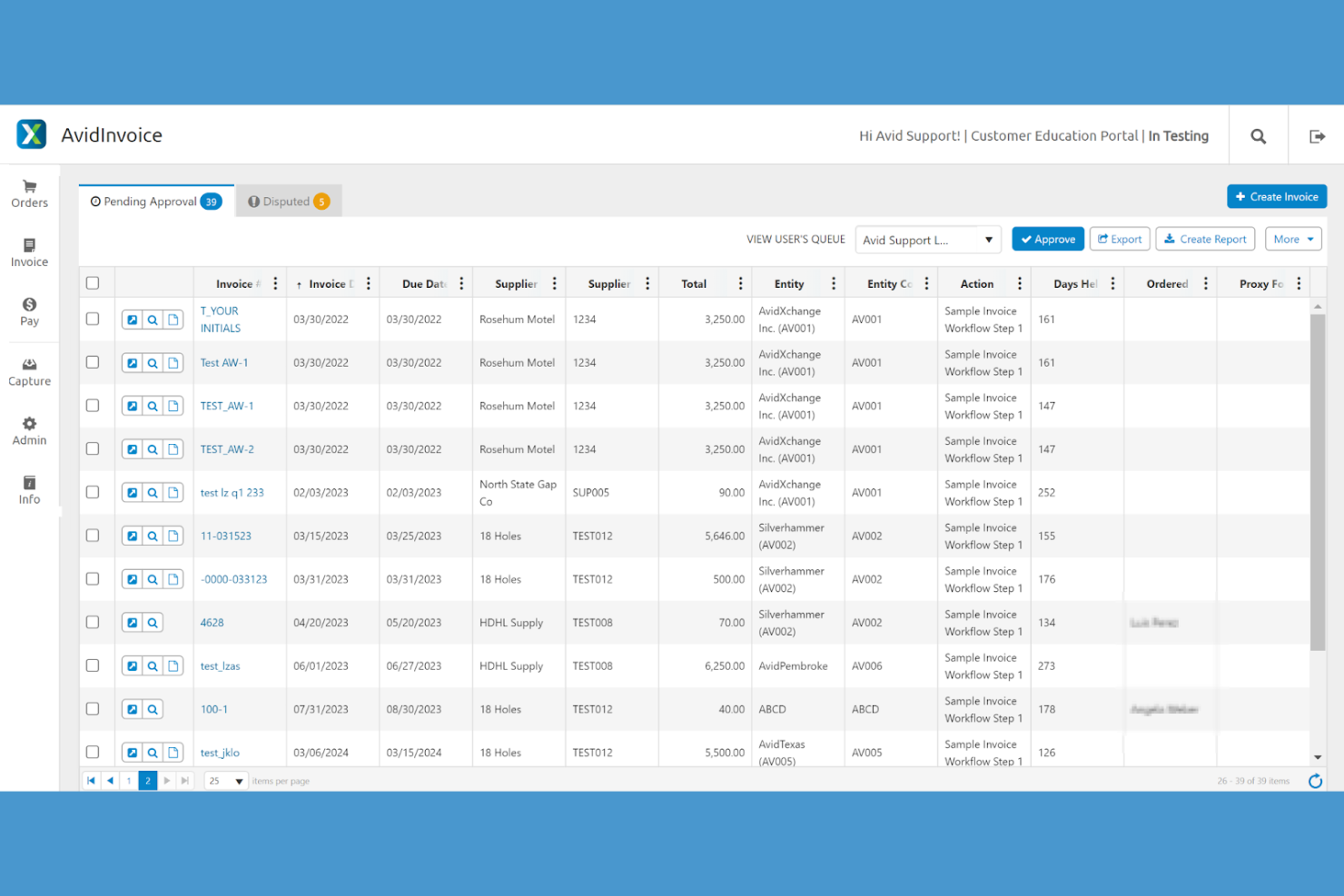Open the invoice named test lz q1 233
Image resolution: width=1344 pixels, height=896 pixels.
tap(232, 492)
